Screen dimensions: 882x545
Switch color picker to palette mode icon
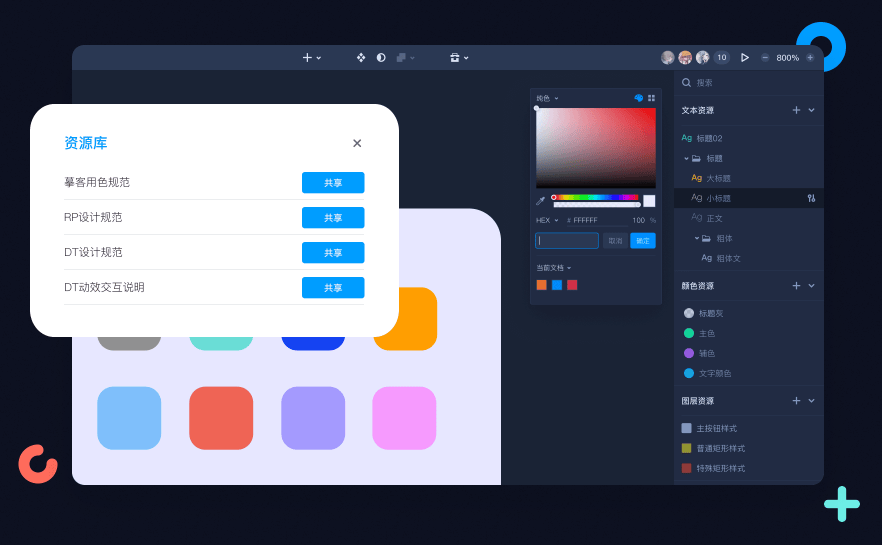(x=639, y=98)
